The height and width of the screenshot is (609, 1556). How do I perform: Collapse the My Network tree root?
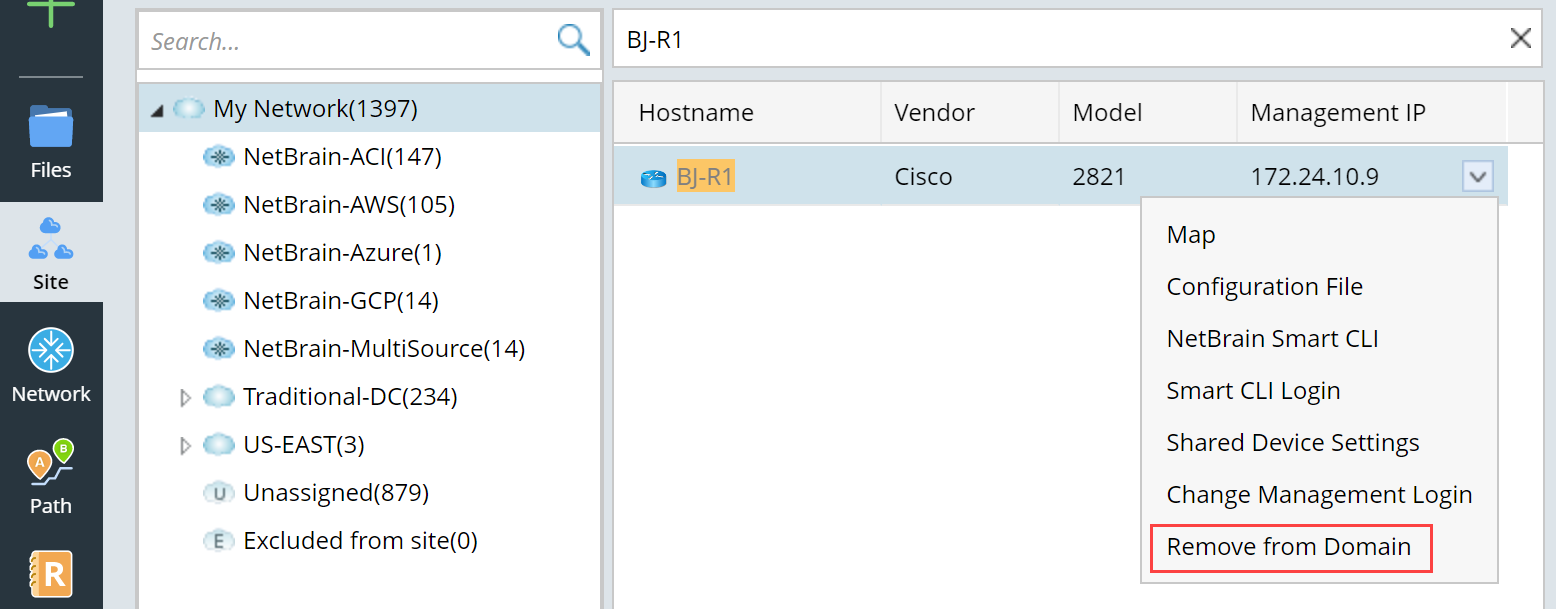point(157,108)
